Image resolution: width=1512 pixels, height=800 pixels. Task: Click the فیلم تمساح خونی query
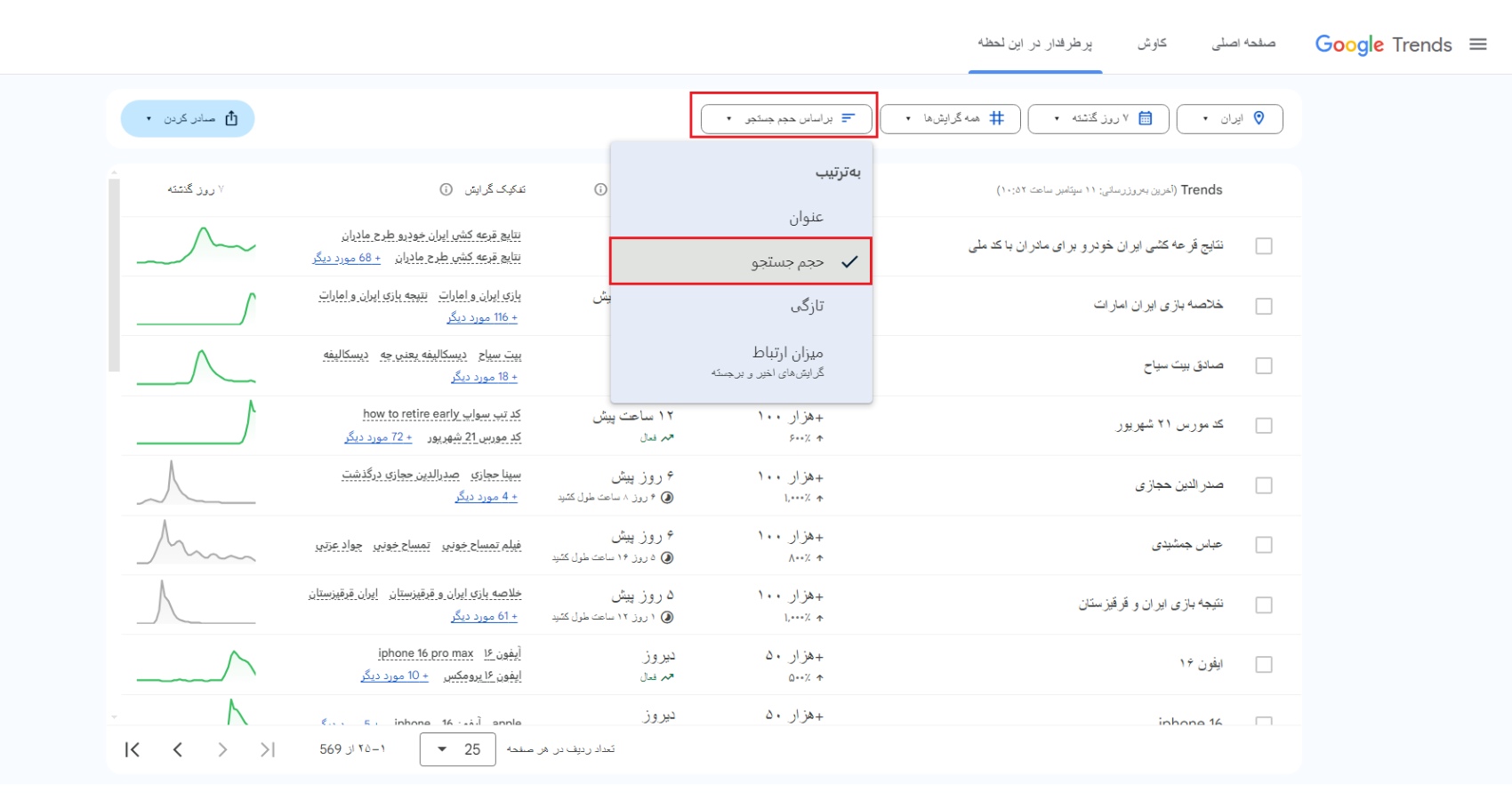(481, 545)
